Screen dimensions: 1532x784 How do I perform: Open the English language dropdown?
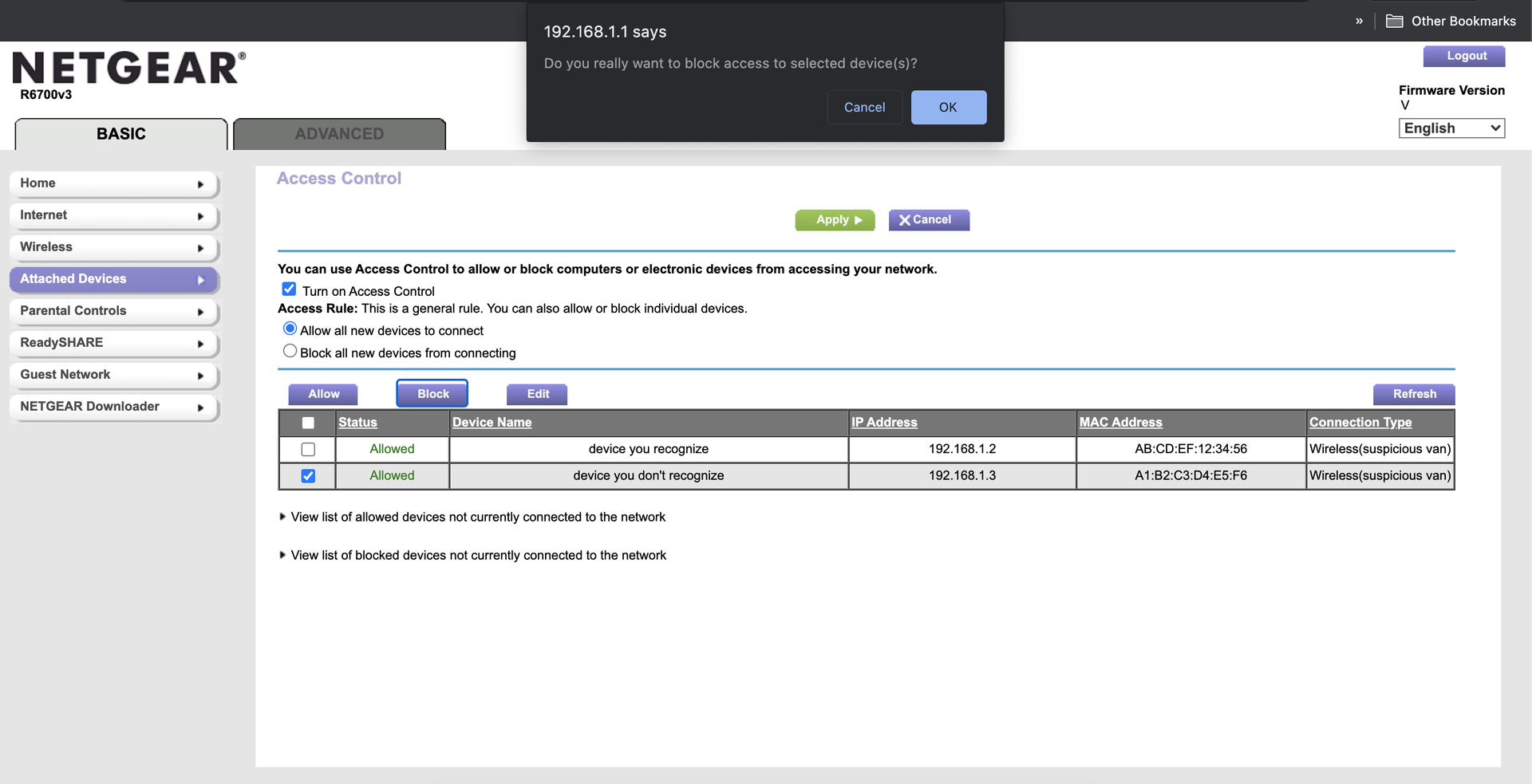coord(1451,128)
